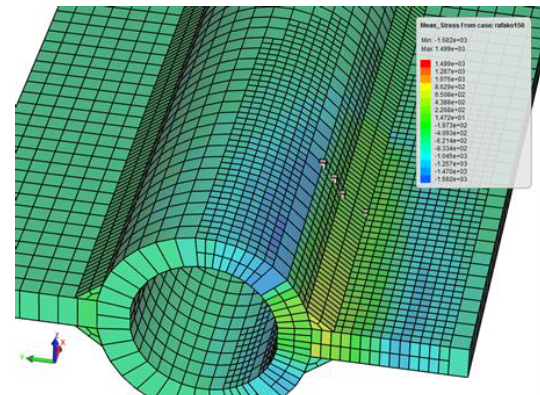Click the Mean_Stress legend title text
Image resolution: width=540 pixels, height=395 pixels.
tap(472, 25)
